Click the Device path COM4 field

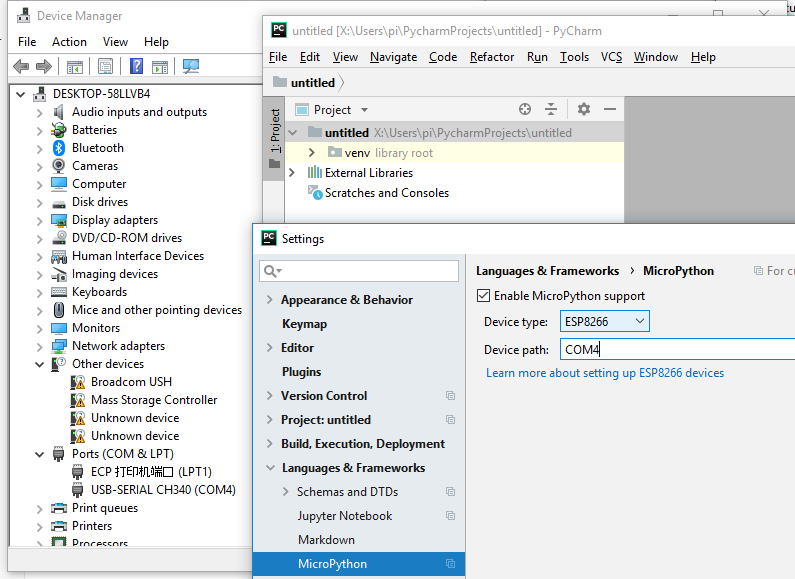[x=676, y=350]
